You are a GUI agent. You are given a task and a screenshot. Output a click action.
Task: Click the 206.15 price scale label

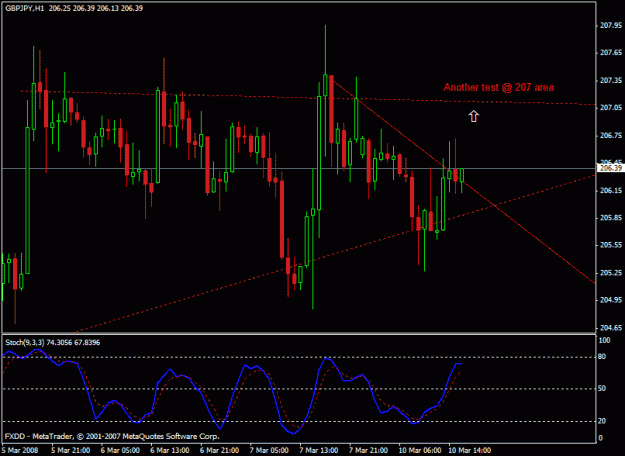[610, 191]
